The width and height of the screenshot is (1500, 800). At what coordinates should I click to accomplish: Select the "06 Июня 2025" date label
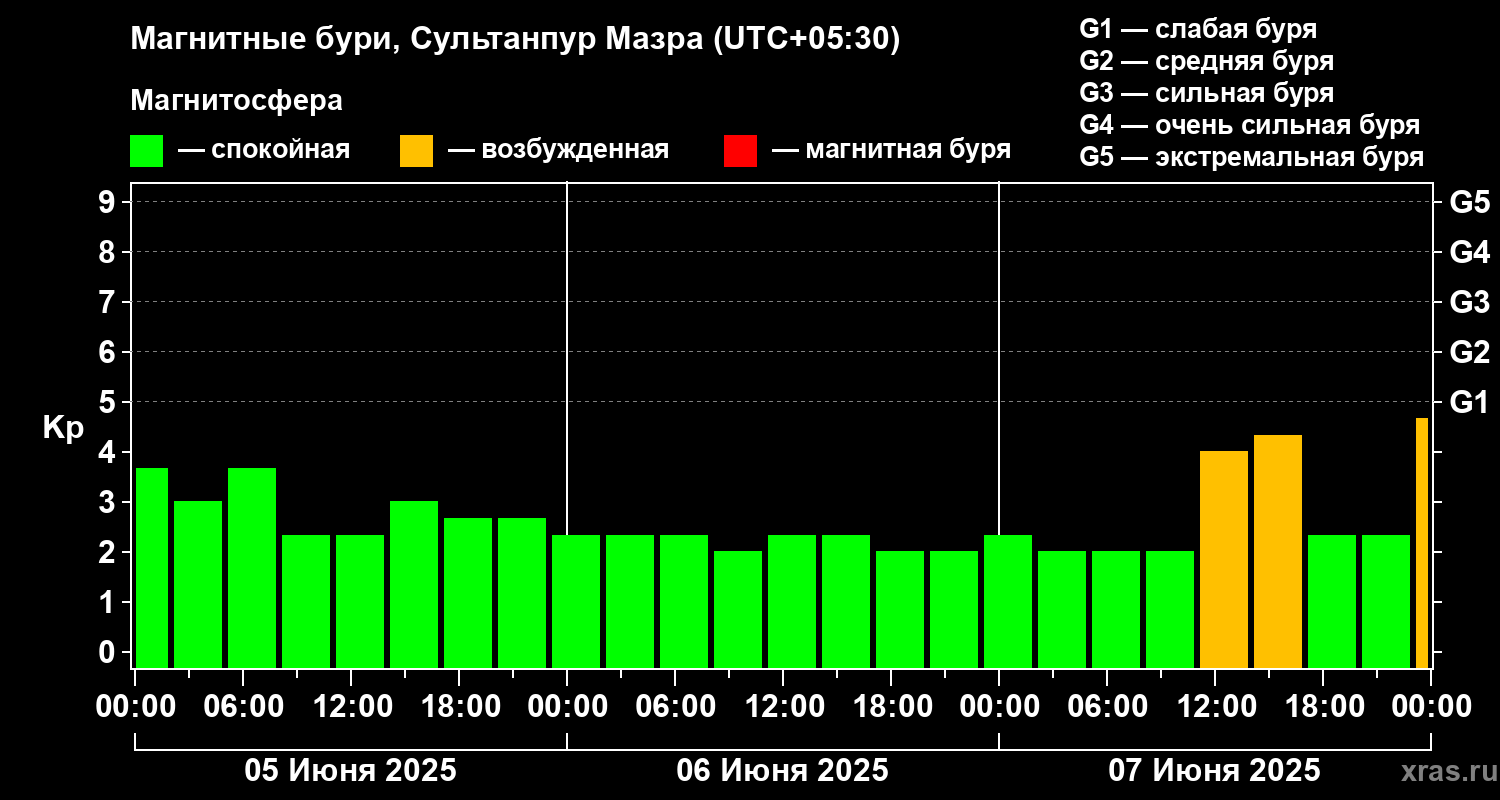[782, 771]
